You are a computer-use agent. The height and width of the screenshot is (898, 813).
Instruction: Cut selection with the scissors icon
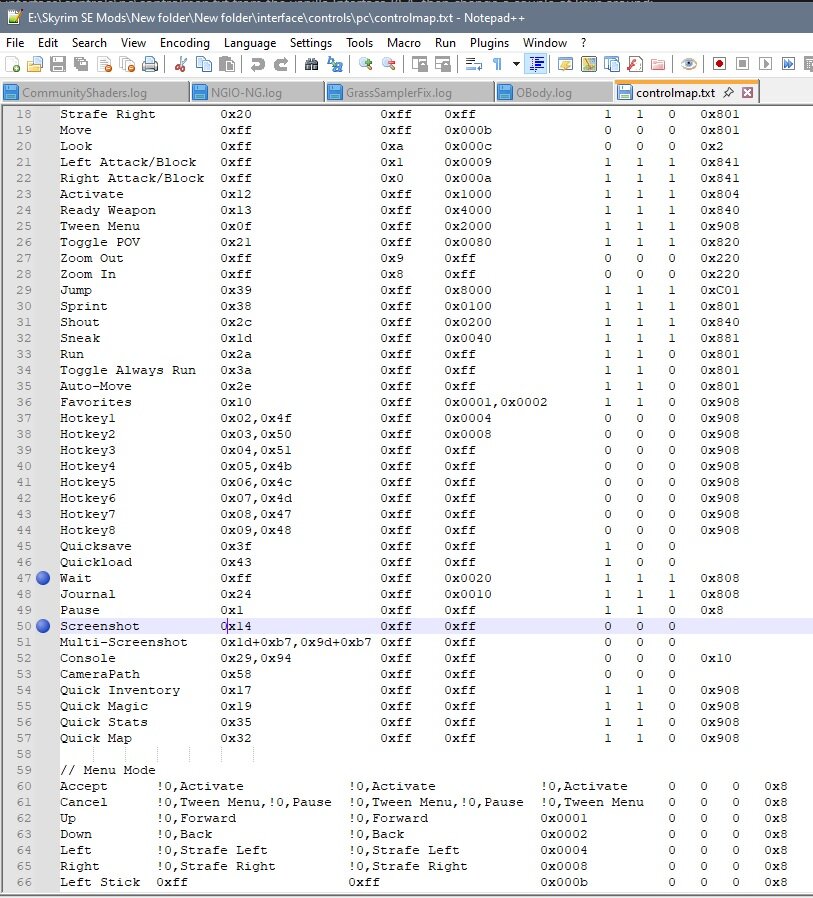click(181, 64)
